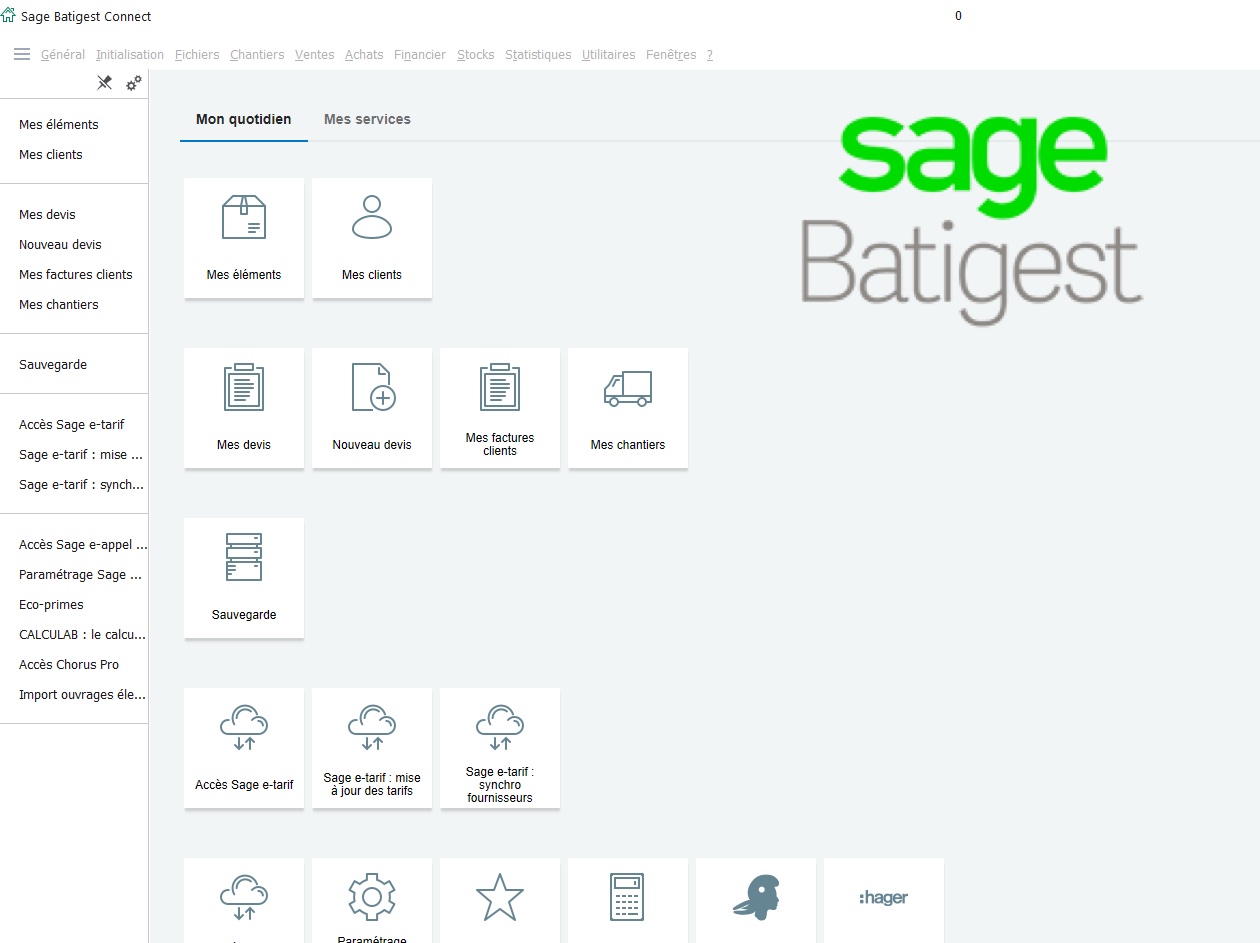Open Sage e-tarif mise à jour des tarifs tile

372,748
